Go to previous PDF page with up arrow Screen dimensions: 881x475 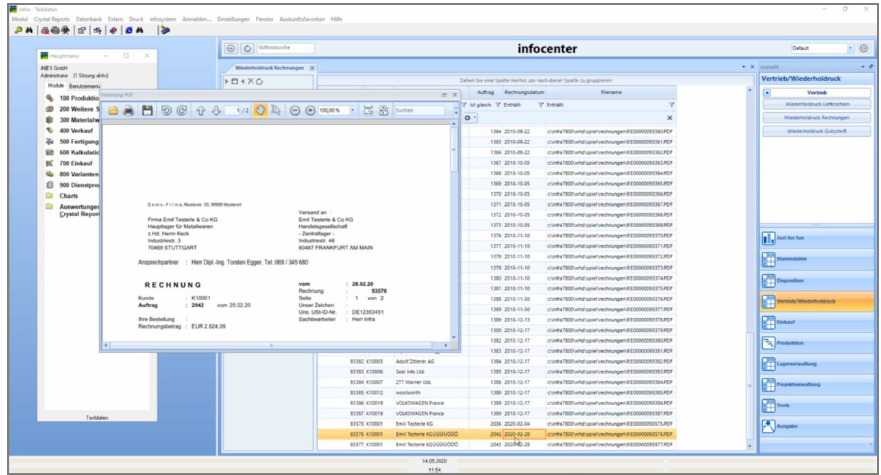[201, 110]
